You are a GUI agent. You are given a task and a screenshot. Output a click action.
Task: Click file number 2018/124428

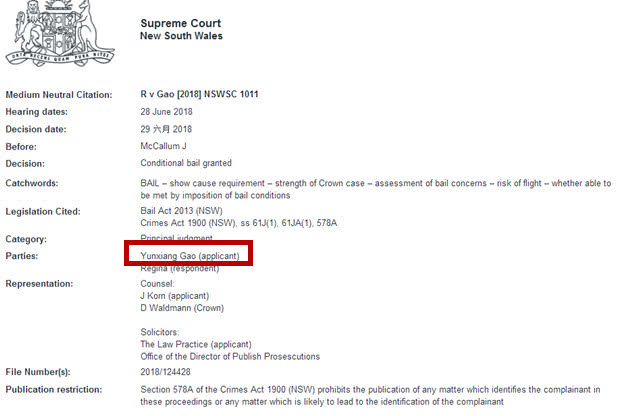171,372
